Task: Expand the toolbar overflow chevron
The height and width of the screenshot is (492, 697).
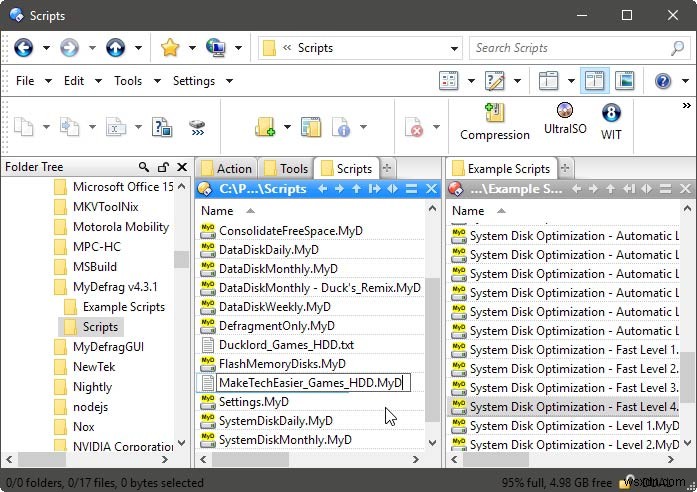Action: click(686, 106)
